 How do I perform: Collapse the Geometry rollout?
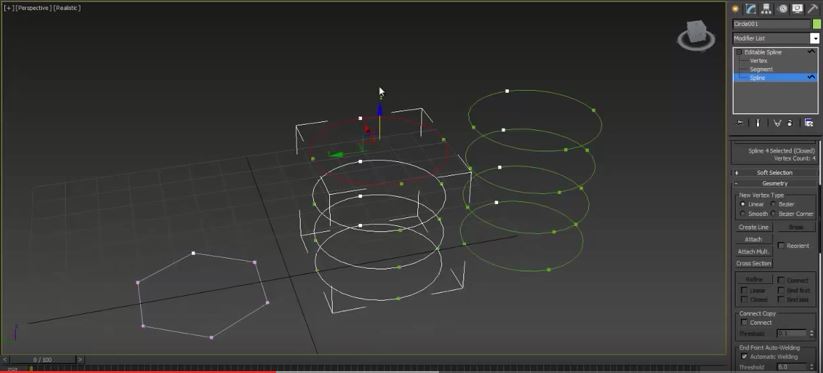(x=775, y=184)
